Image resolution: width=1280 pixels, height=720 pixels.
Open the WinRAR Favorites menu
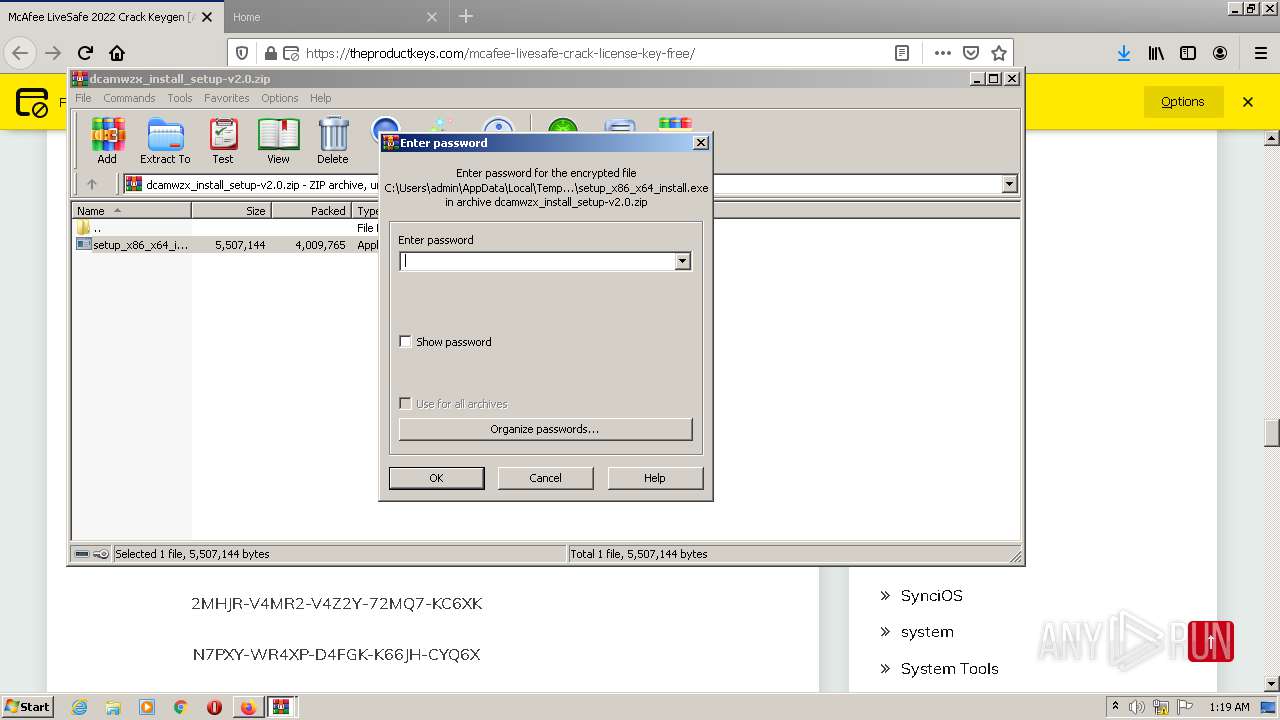tap(227, 98)
